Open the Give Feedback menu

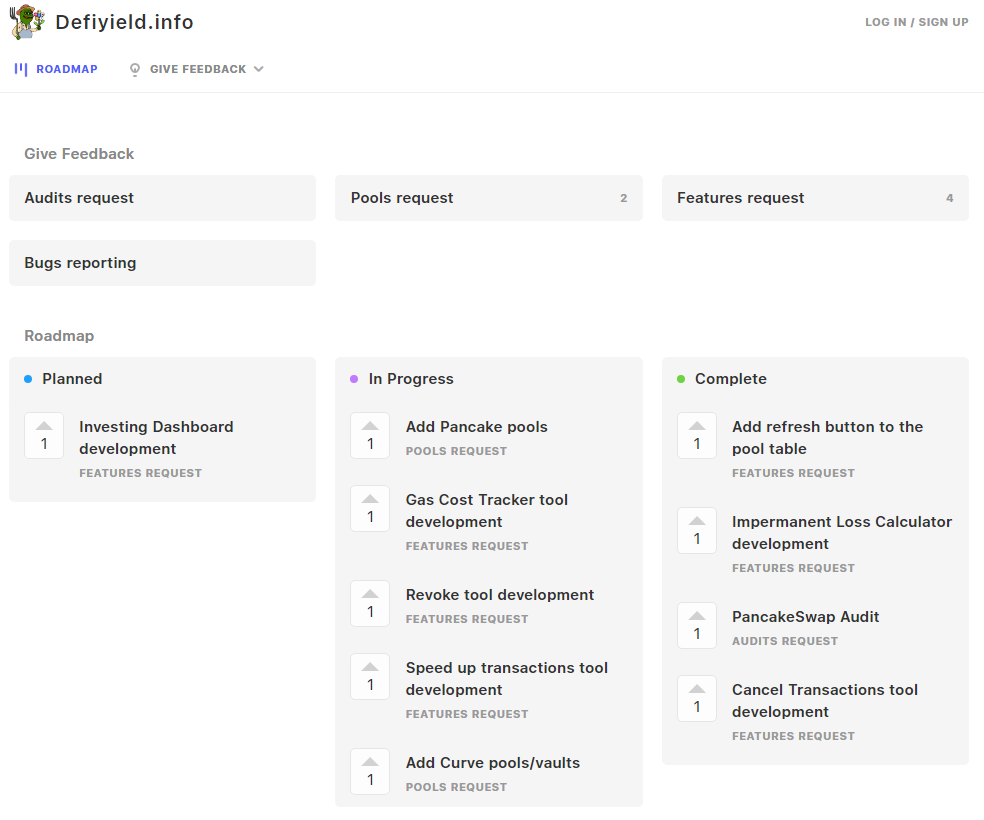click(x=196, y=69)
